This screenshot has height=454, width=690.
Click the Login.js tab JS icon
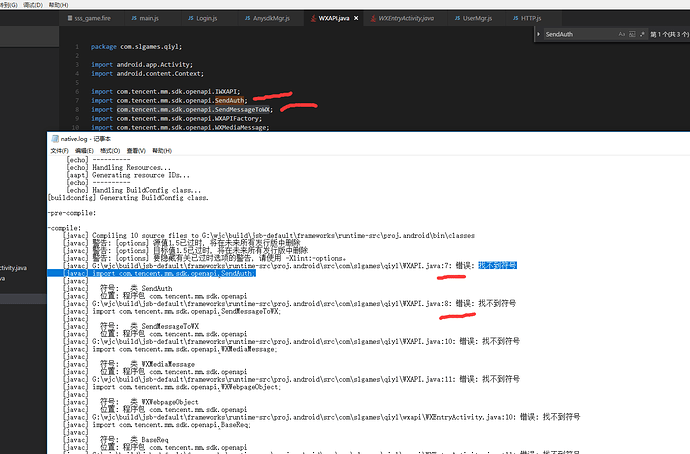191,18
